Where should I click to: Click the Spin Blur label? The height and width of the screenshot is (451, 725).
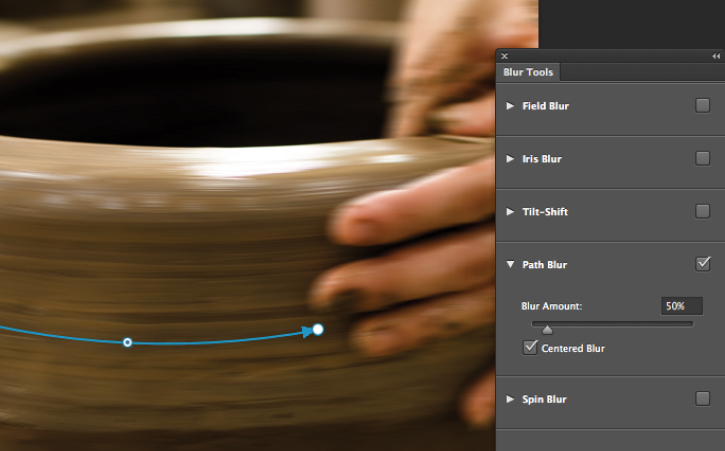[x=544, y=399]
